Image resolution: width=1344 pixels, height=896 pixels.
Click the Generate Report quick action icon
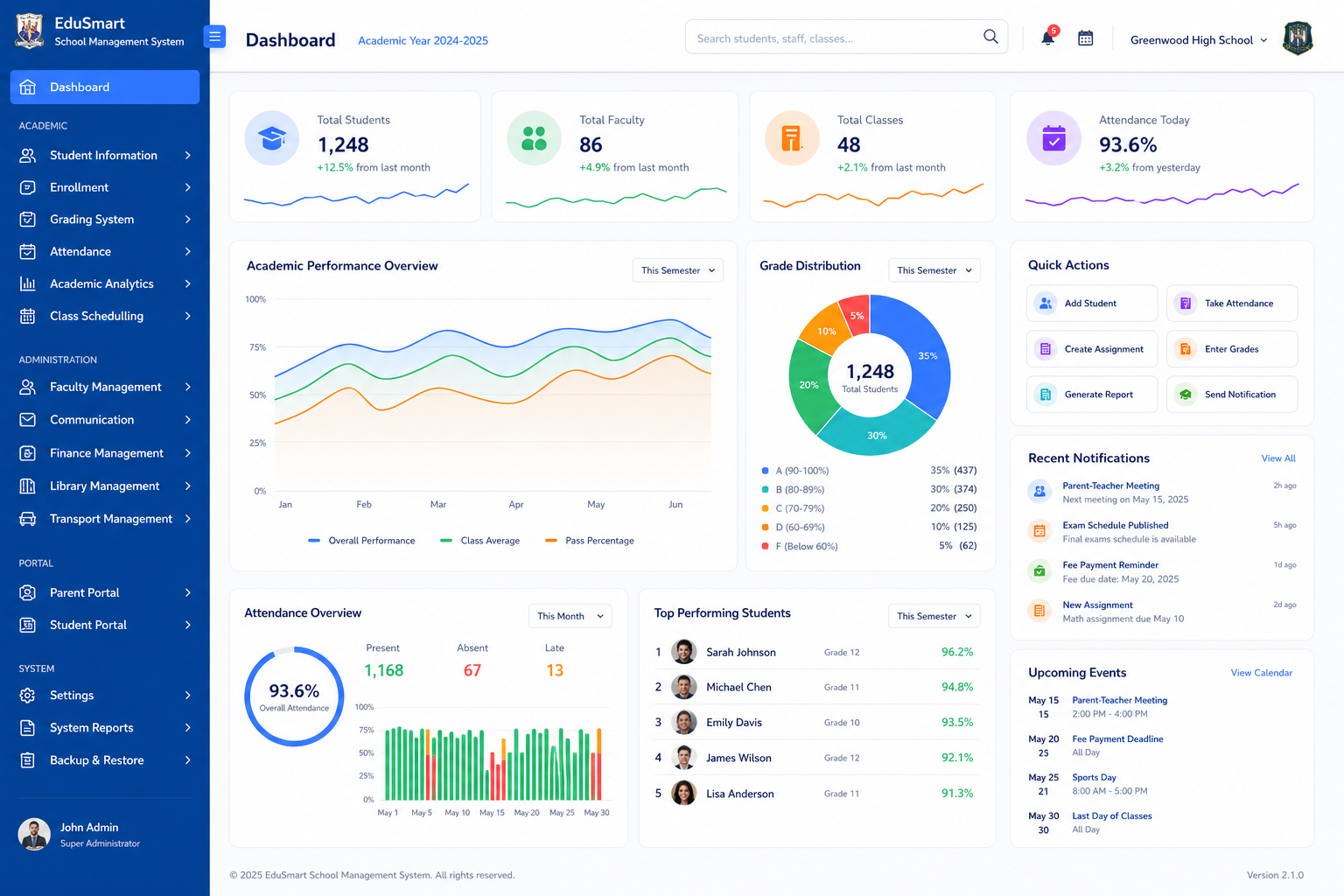tap(1045, 395)
